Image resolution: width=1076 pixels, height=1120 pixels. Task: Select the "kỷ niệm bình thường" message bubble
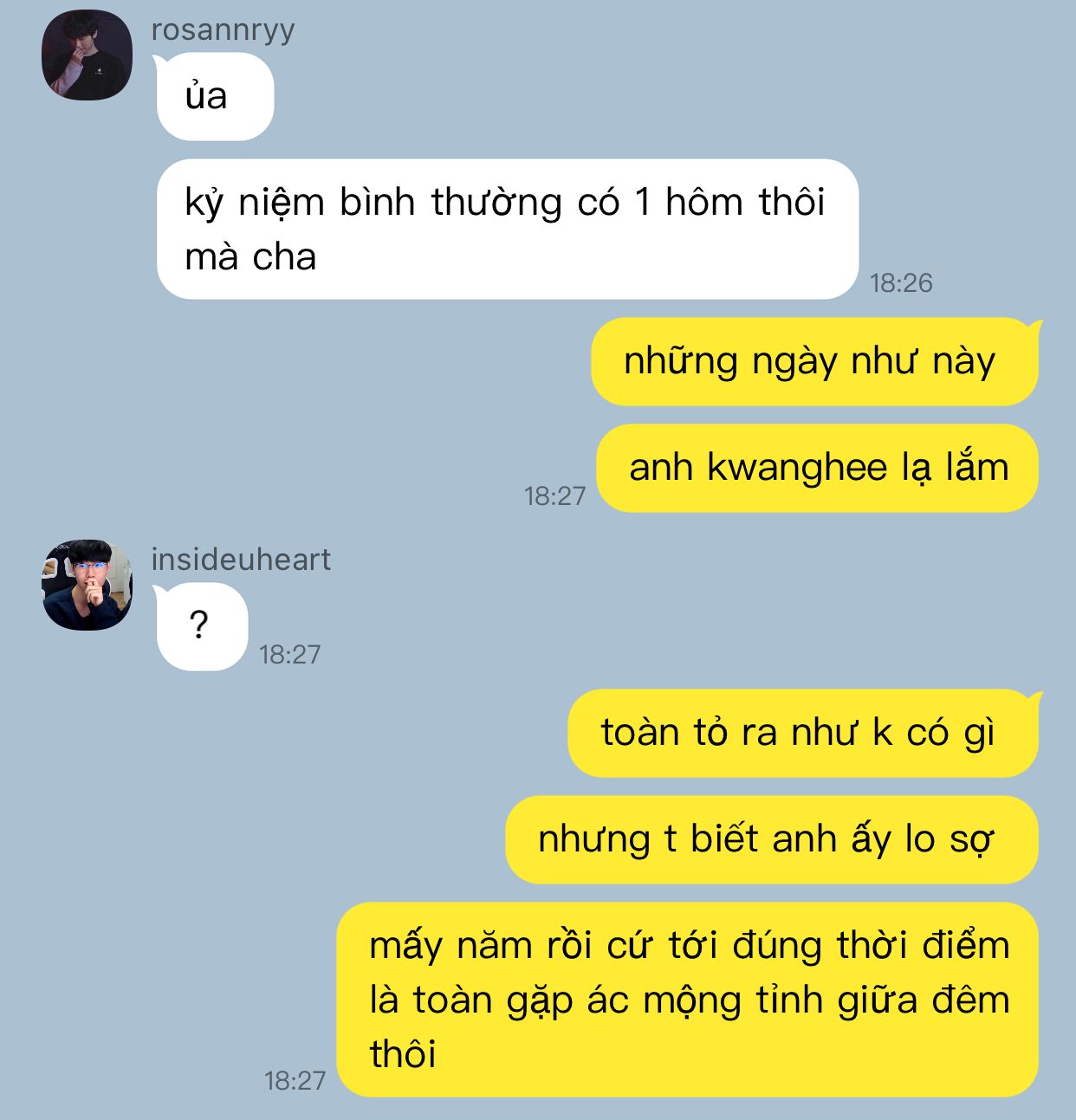[508, 230]
